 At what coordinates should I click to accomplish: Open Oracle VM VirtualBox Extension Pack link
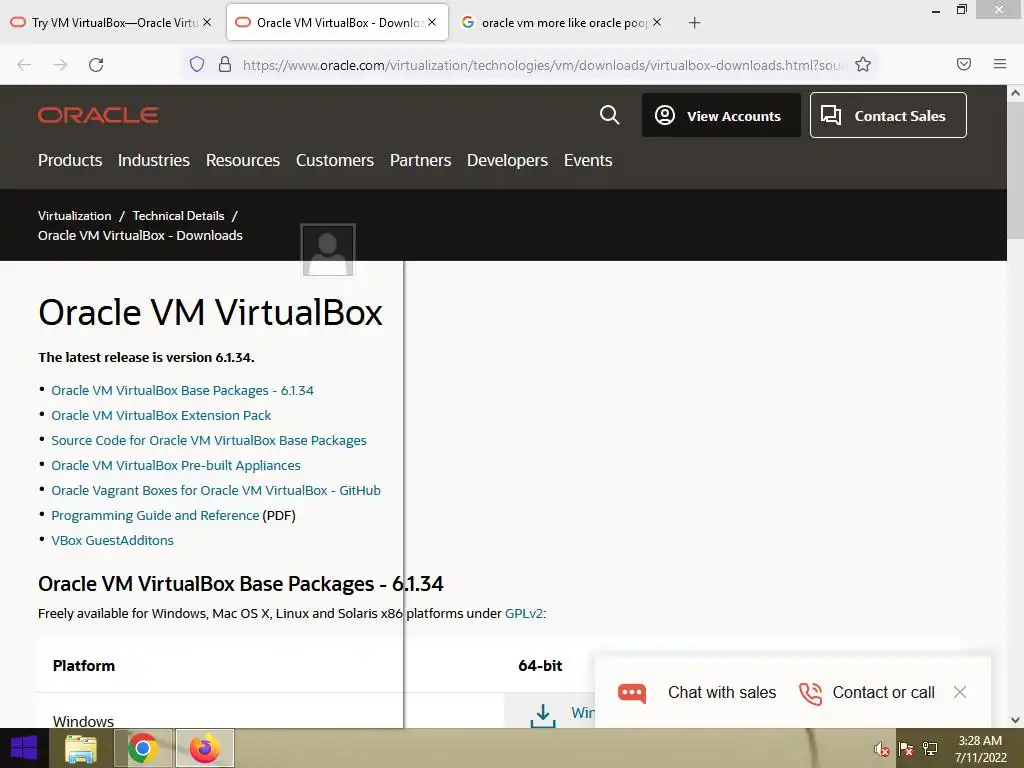coord(161,415)
